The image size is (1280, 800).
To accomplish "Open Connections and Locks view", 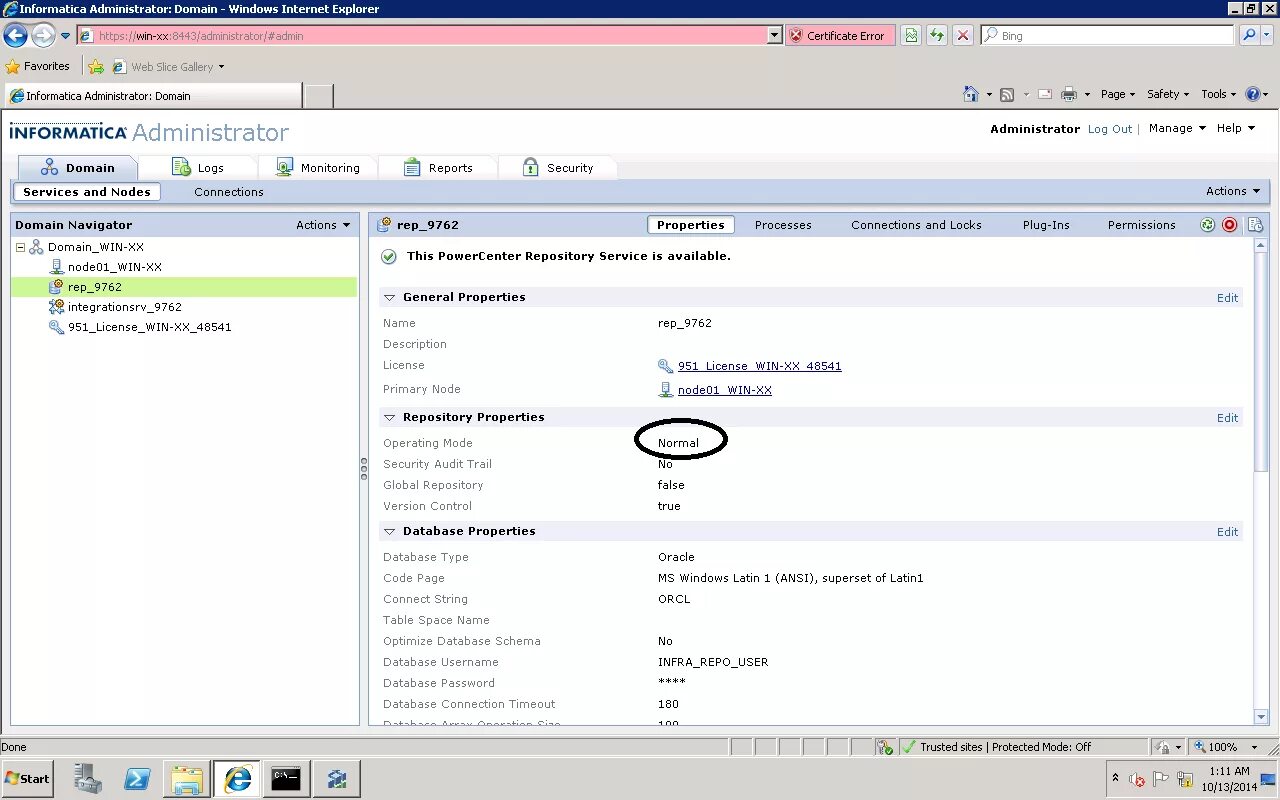I will (916, 225).
